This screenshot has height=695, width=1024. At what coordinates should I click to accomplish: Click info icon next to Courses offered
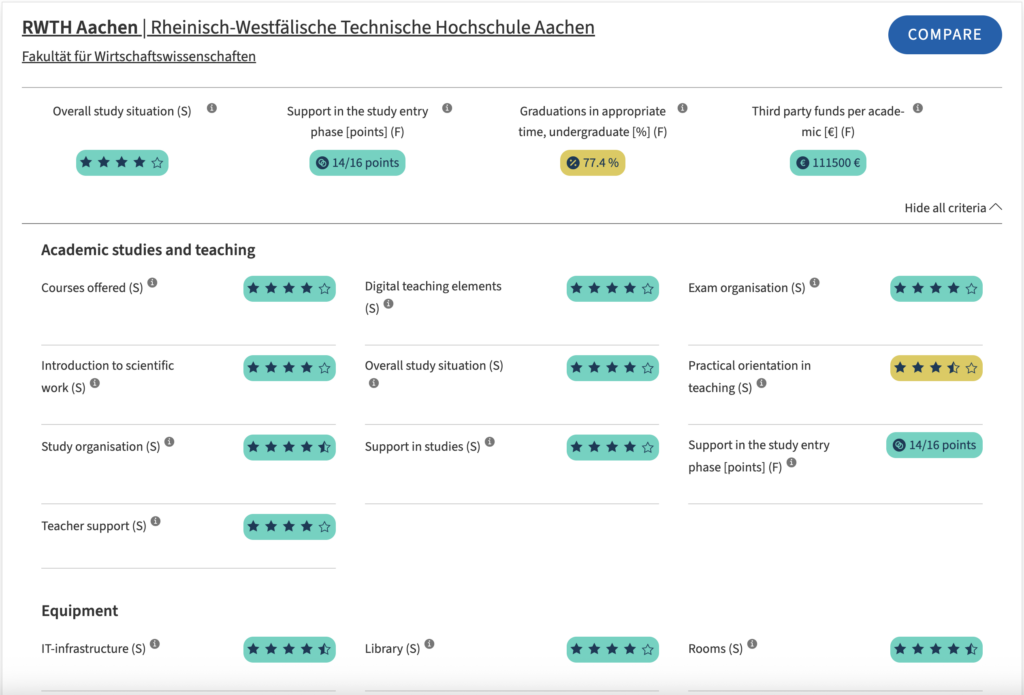click(x=153, y=283)
